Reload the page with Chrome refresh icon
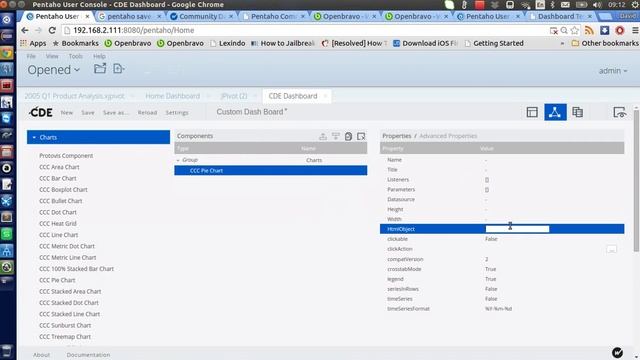Screen dimensions: 640x360 [x=52, y=30]
